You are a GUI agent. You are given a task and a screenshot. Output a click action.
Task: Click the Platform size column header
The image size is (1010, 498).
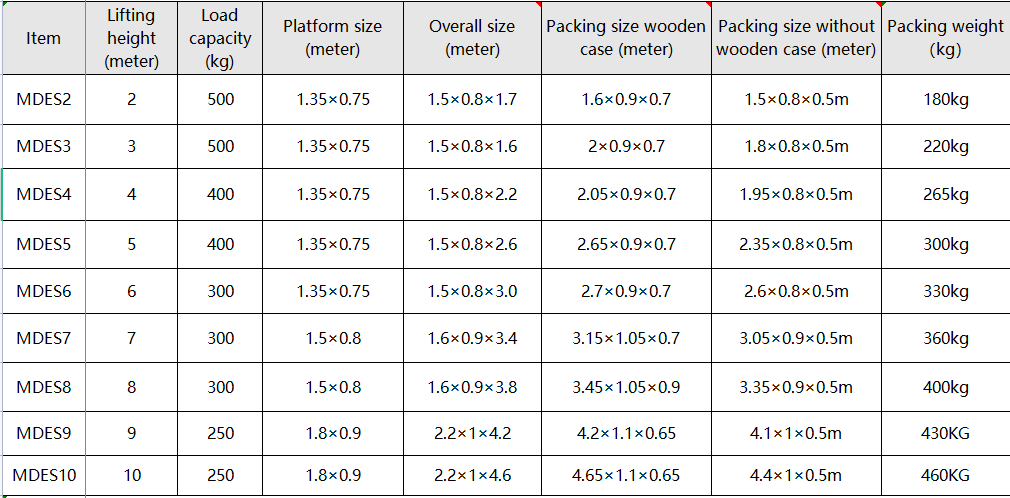click(332, 38)
